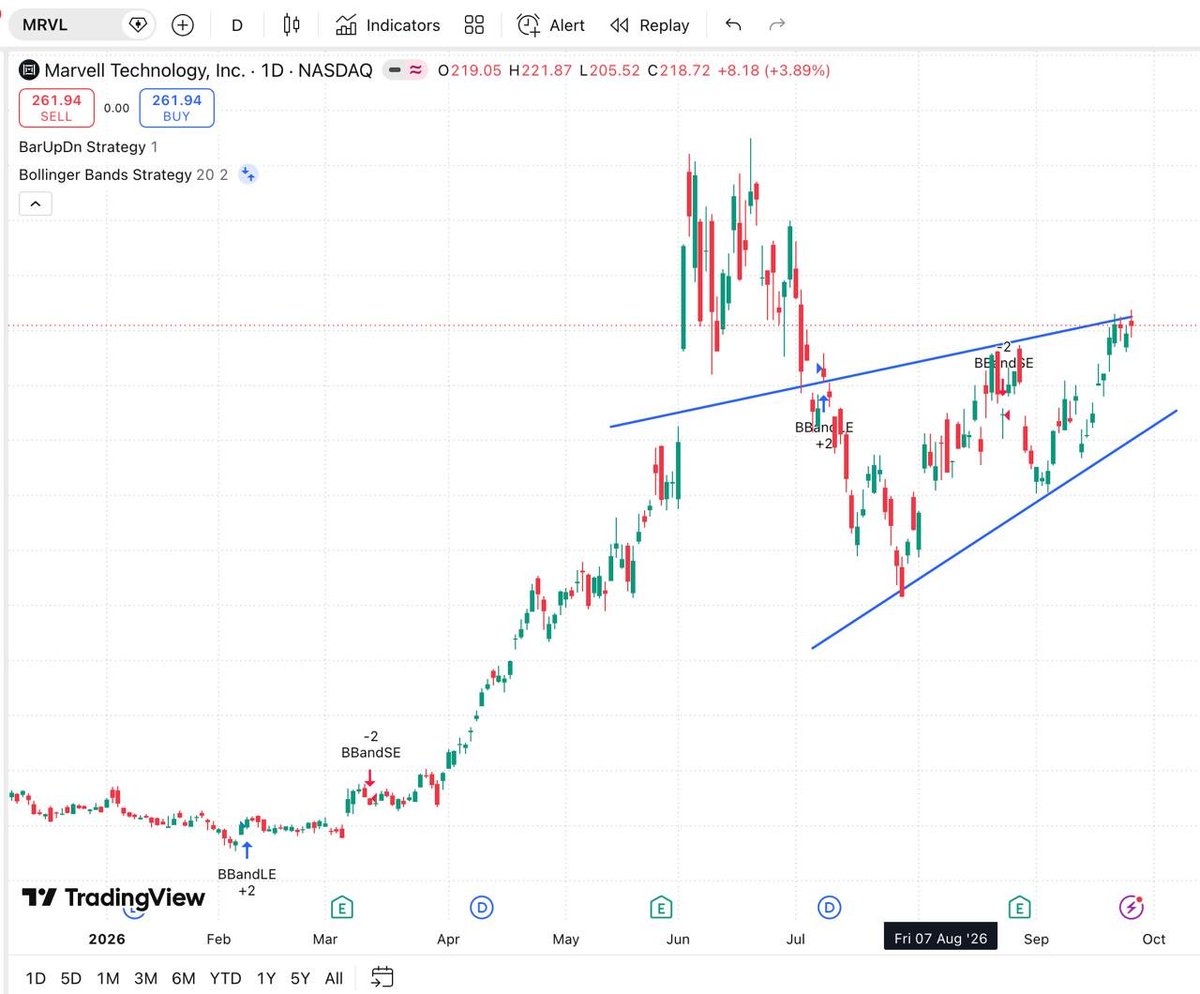Screen dimensions: 1200x994
Task: Click the blue up arrow in February
Action: (x=246, y=851)
